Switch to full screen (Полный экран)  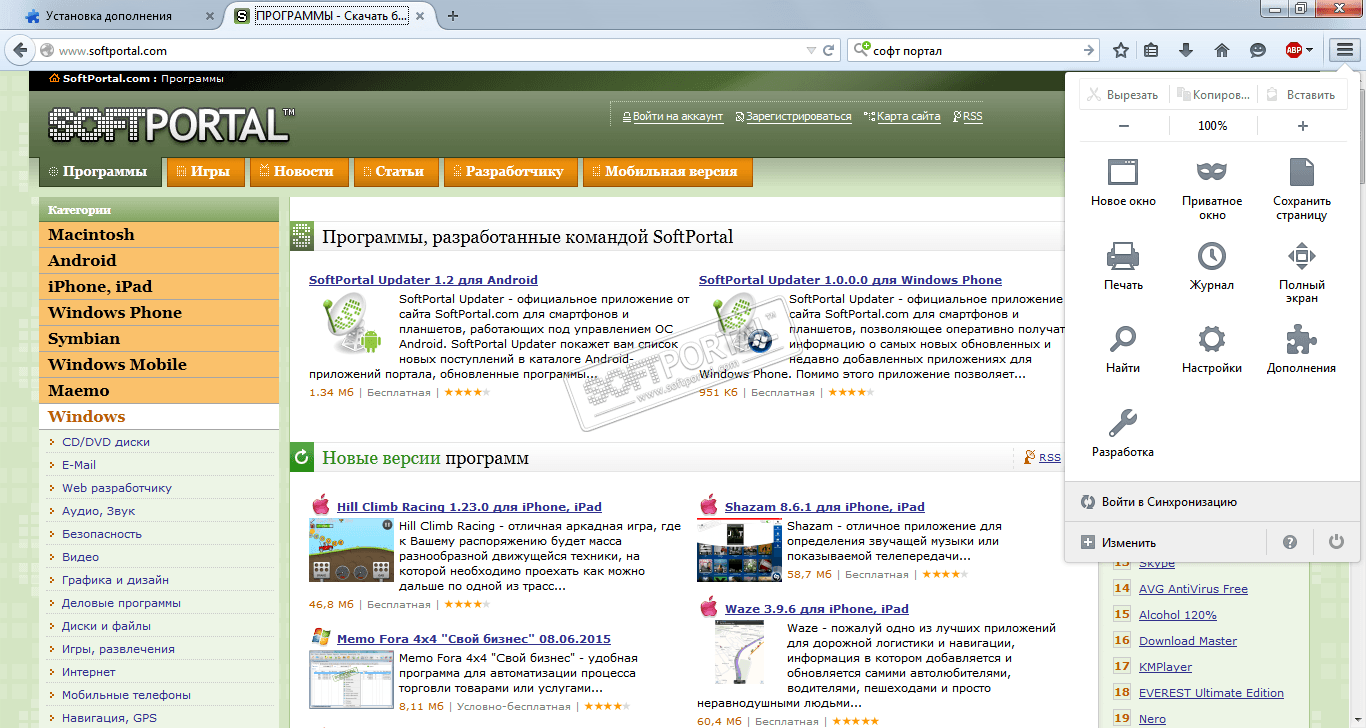pos(1301,272)
